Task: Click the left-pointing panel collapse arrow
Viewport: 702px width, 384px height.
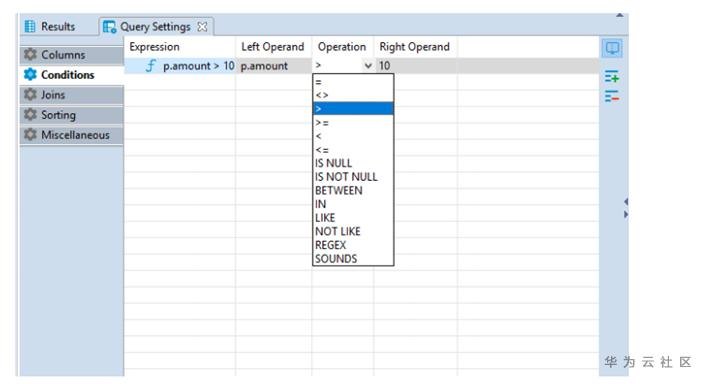Action: (626, 202)
